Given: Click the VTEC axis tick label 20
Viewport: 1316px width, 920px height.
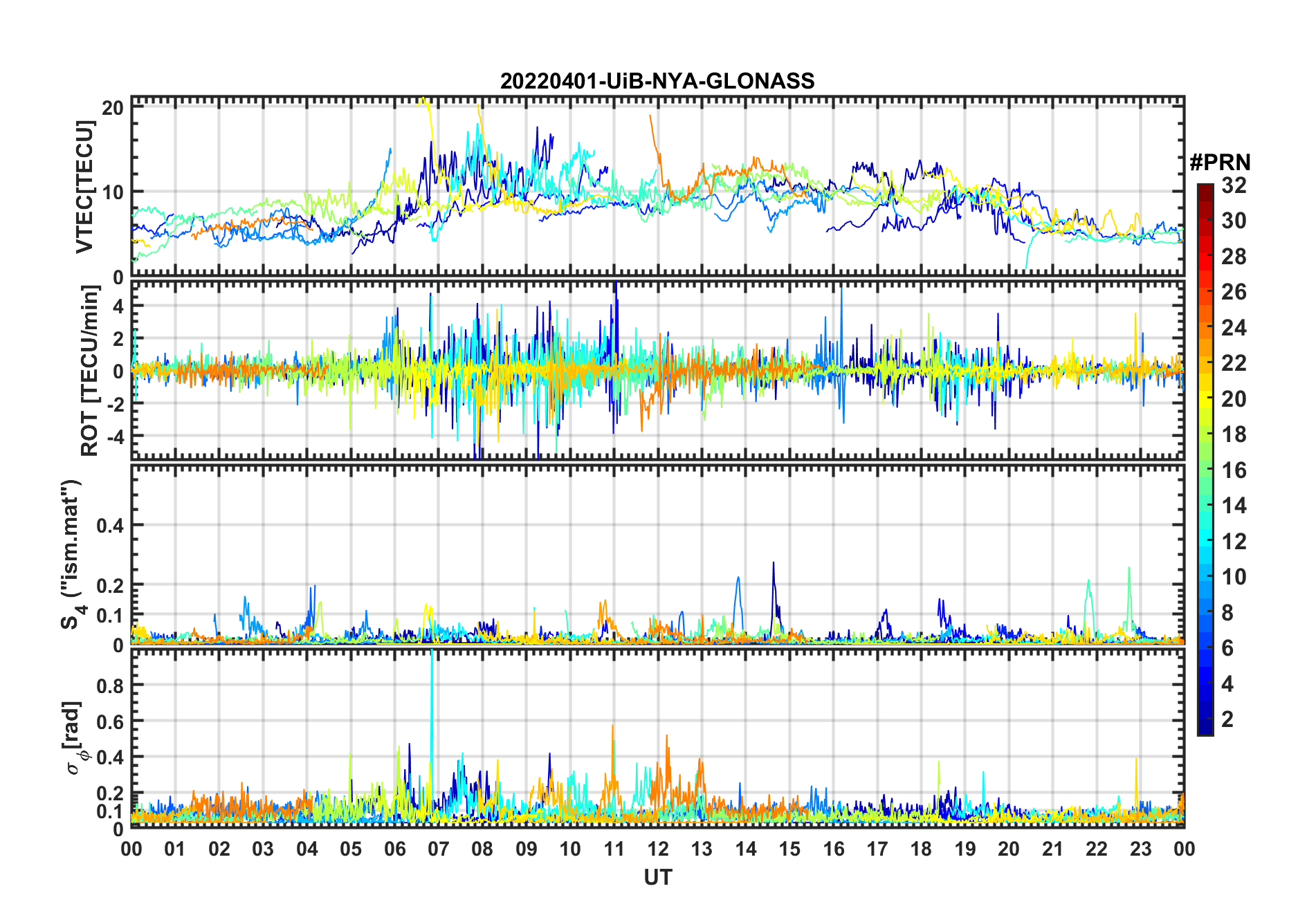Looking at the screenshot, I should click(x=113, y=107).
